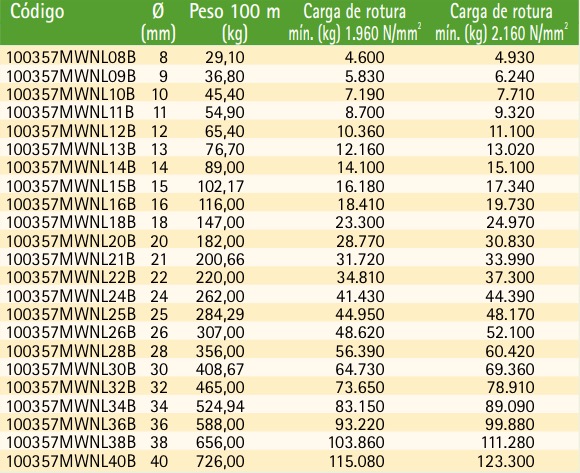Select product code 100357MWNL12B
This screenshot has width=580, height=473.
(71, 131)
